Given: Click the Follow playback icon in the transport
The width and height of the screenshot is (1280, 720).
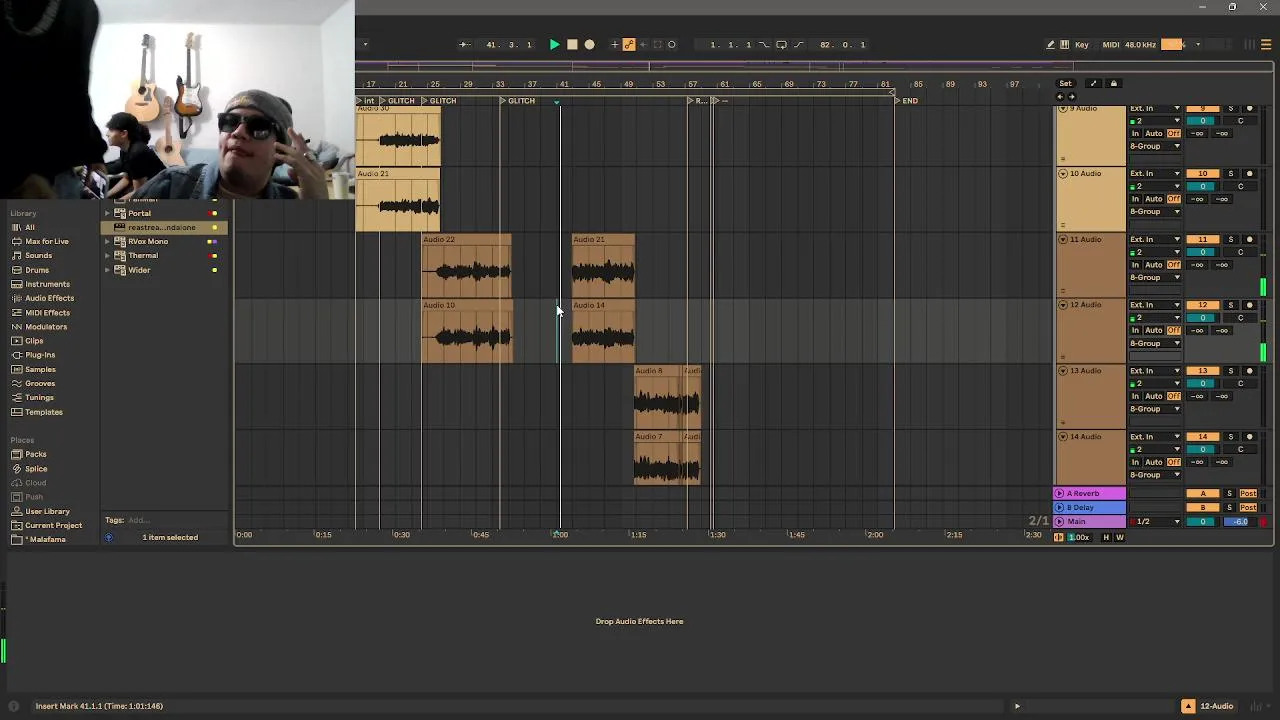Looking at the screenshot, I should pos(464,45).
